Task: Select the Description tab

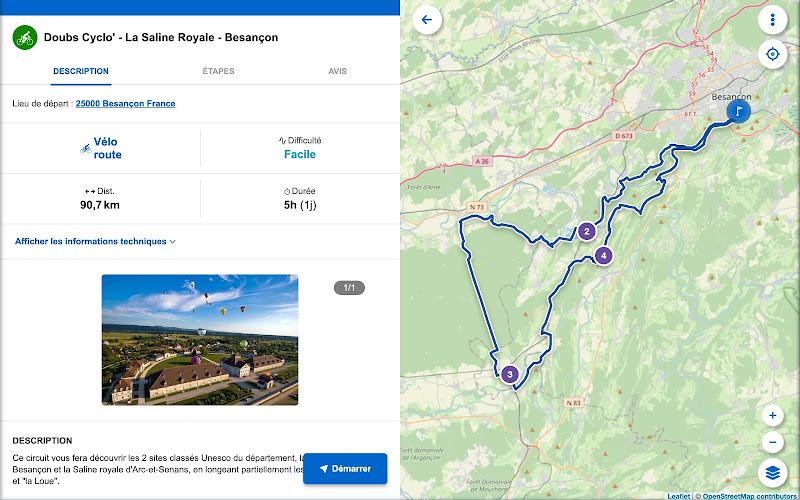Action: (81, 71)
